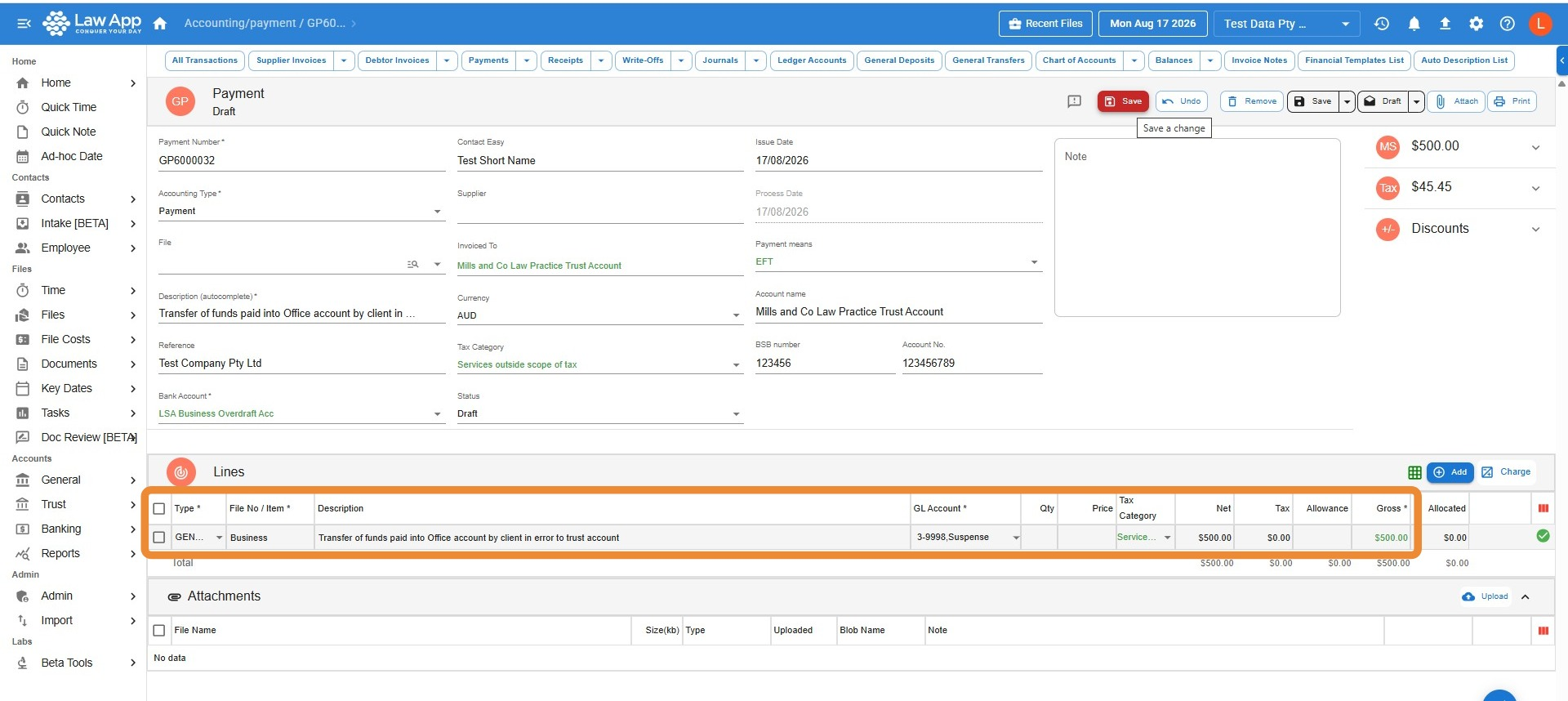Click the Attach button
Image resolution: width=1568 pixels, height=701 pixels.
click(1457, 101)
